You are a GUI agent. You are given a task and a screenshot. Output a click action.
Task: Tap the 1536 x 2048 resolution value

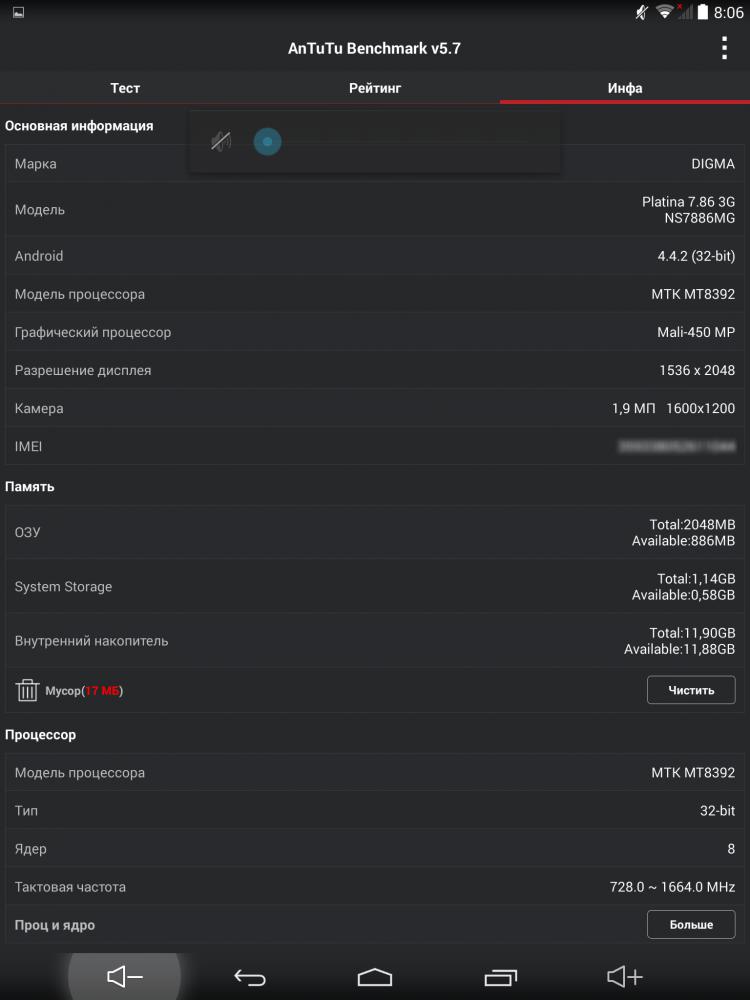pos(697,371)
